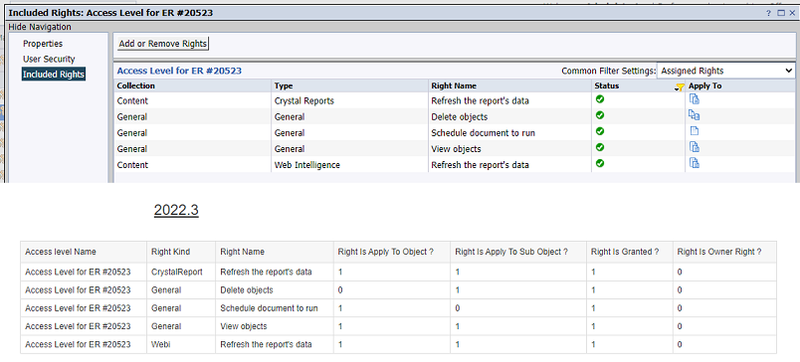
Task: Click Apply To icon for Web Intelligence row
Action: [694, 163]
